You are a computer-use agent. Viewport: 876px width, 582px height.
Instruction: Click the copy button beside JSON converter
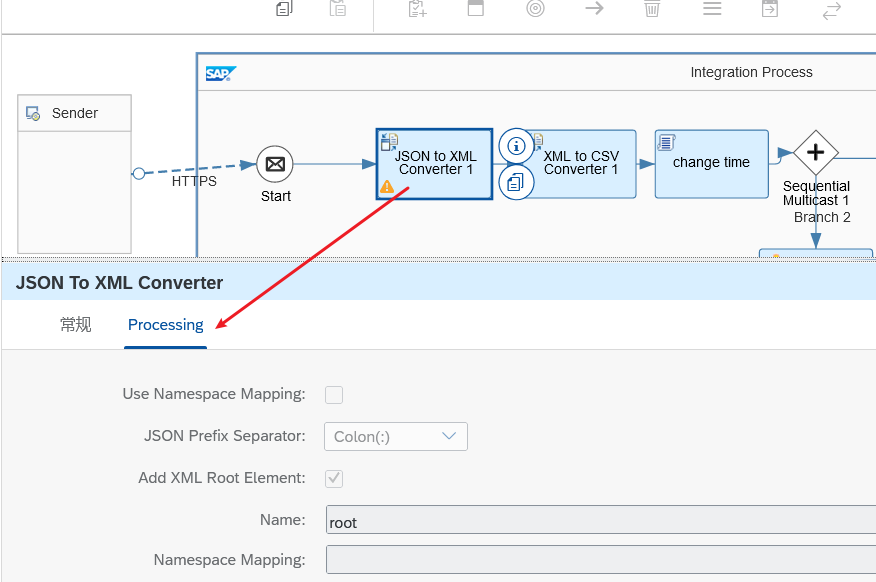pos(516,182)
